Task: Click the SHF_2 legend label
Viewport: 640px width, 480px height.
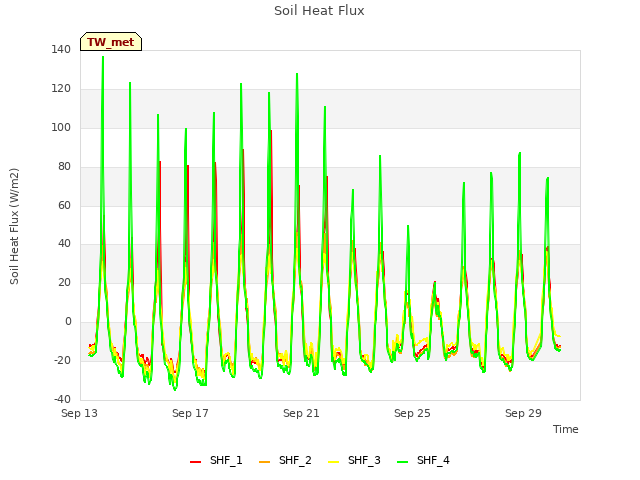Action: [x=295, y=460]
